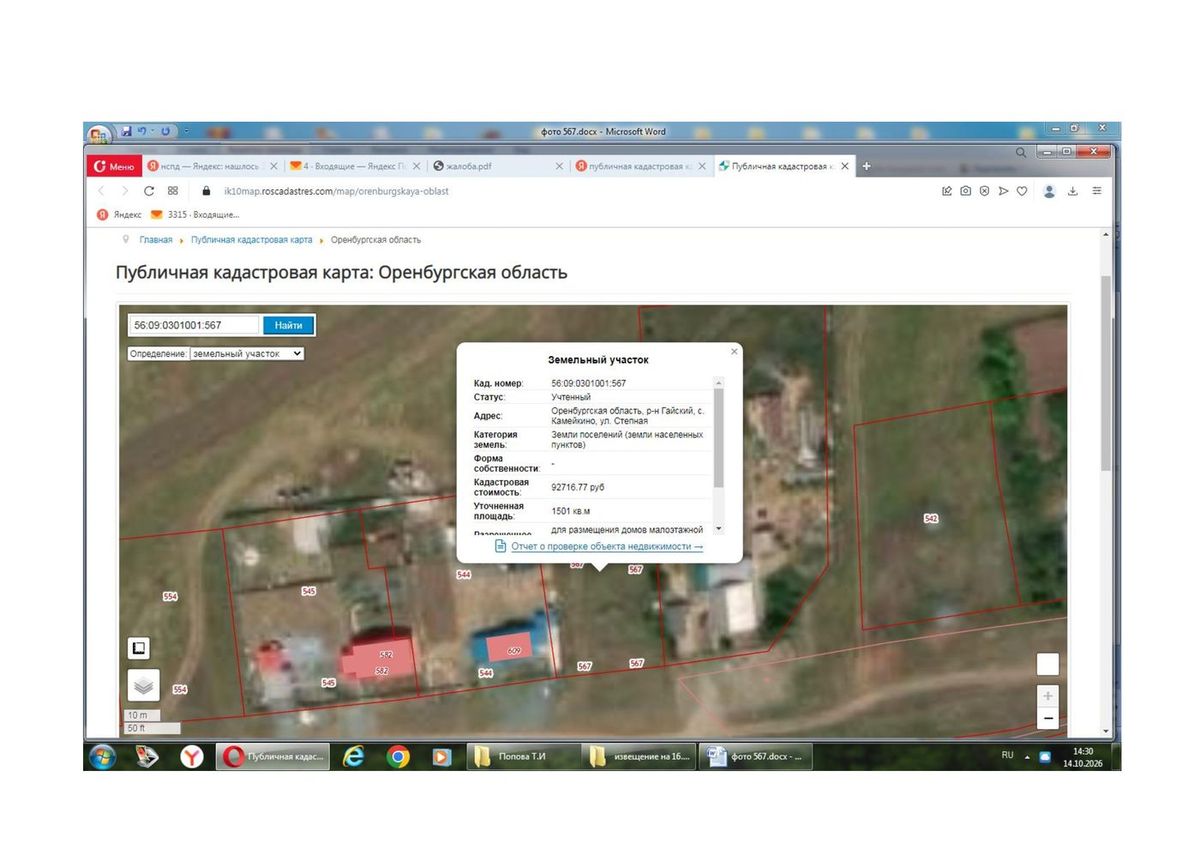Open a new browser tab
Image resolution: width=1200 pixels, height=849 pixels.
[866, 166]
